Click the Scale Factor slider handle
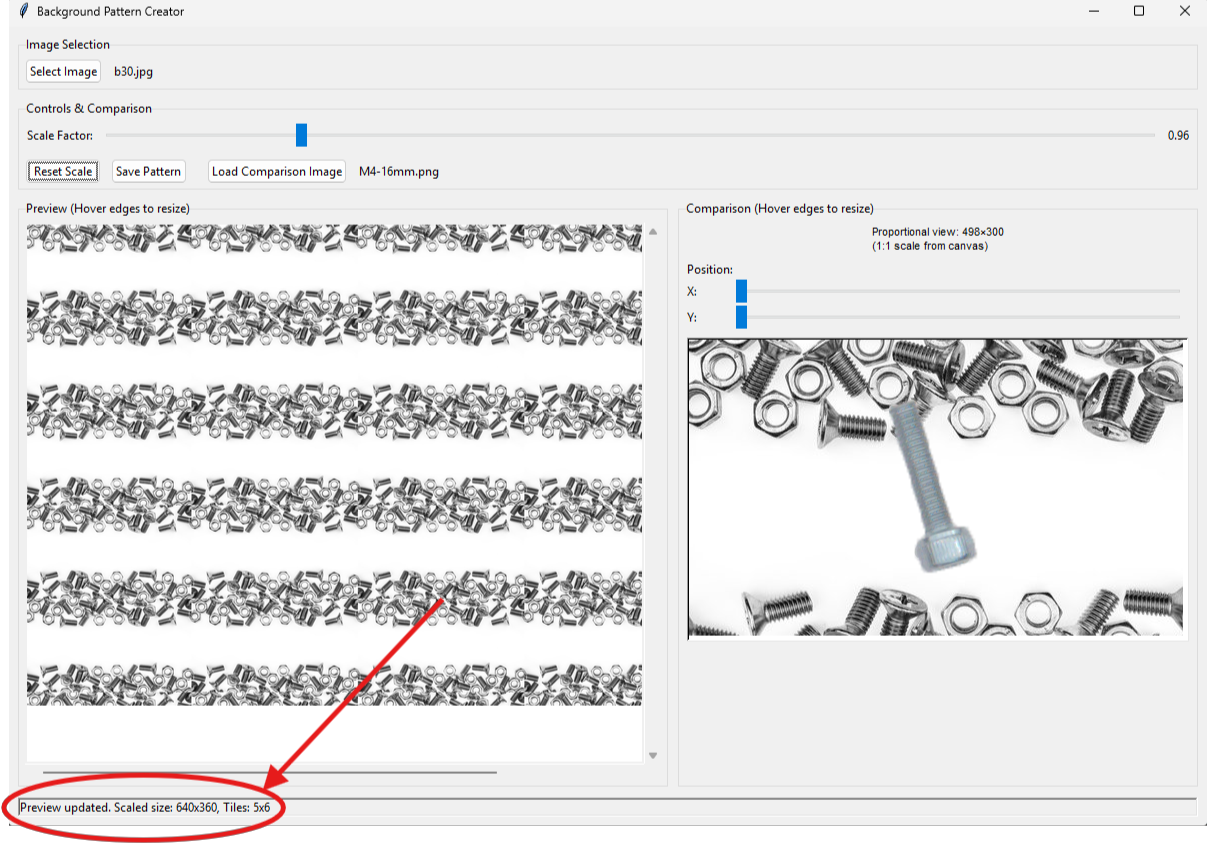1207x844 pixels. click(x=301, y=135)
